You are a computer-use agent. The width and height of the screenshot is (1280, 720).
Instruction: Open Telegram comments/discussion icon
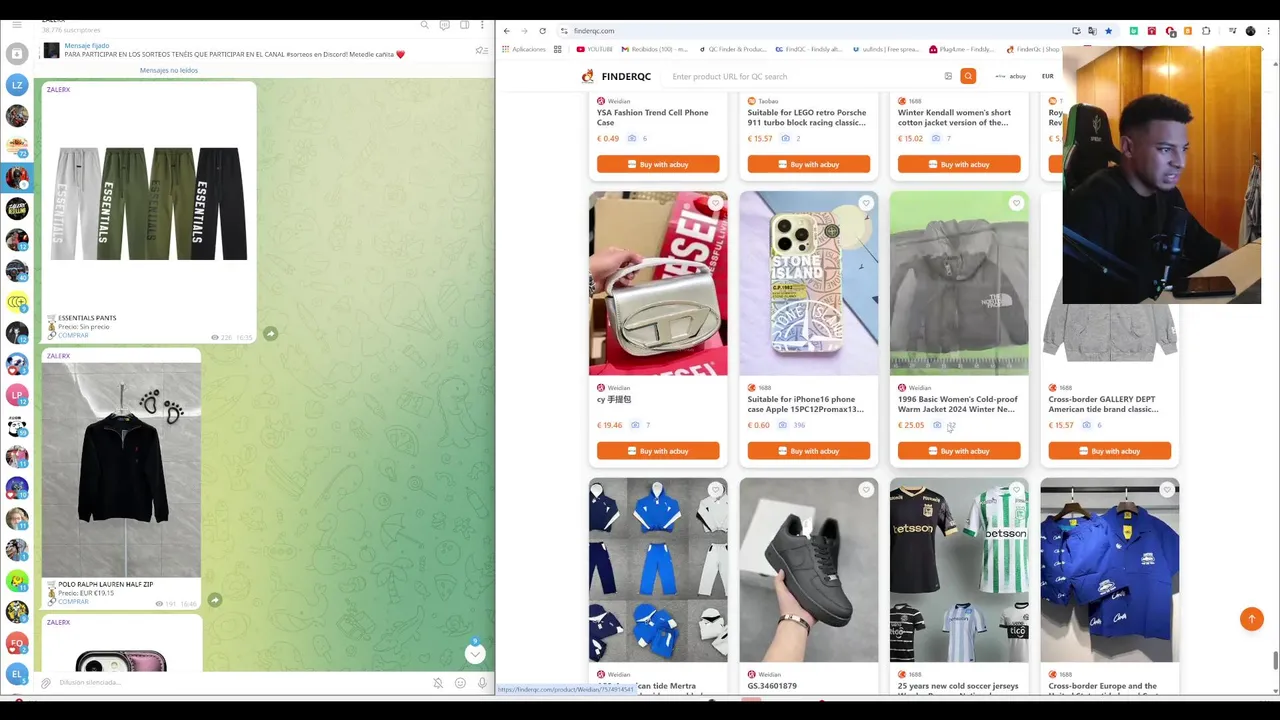pos(445,25)
